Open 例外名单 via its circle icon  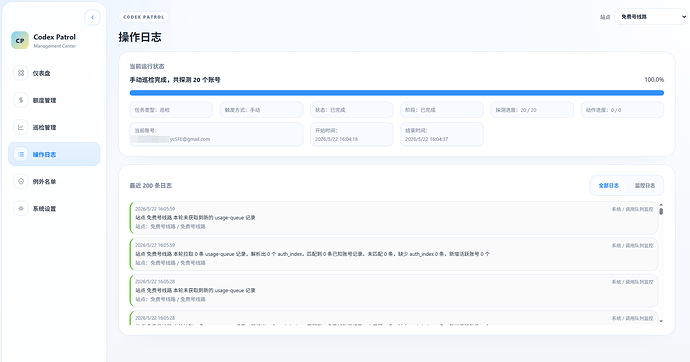pos(21,181)
